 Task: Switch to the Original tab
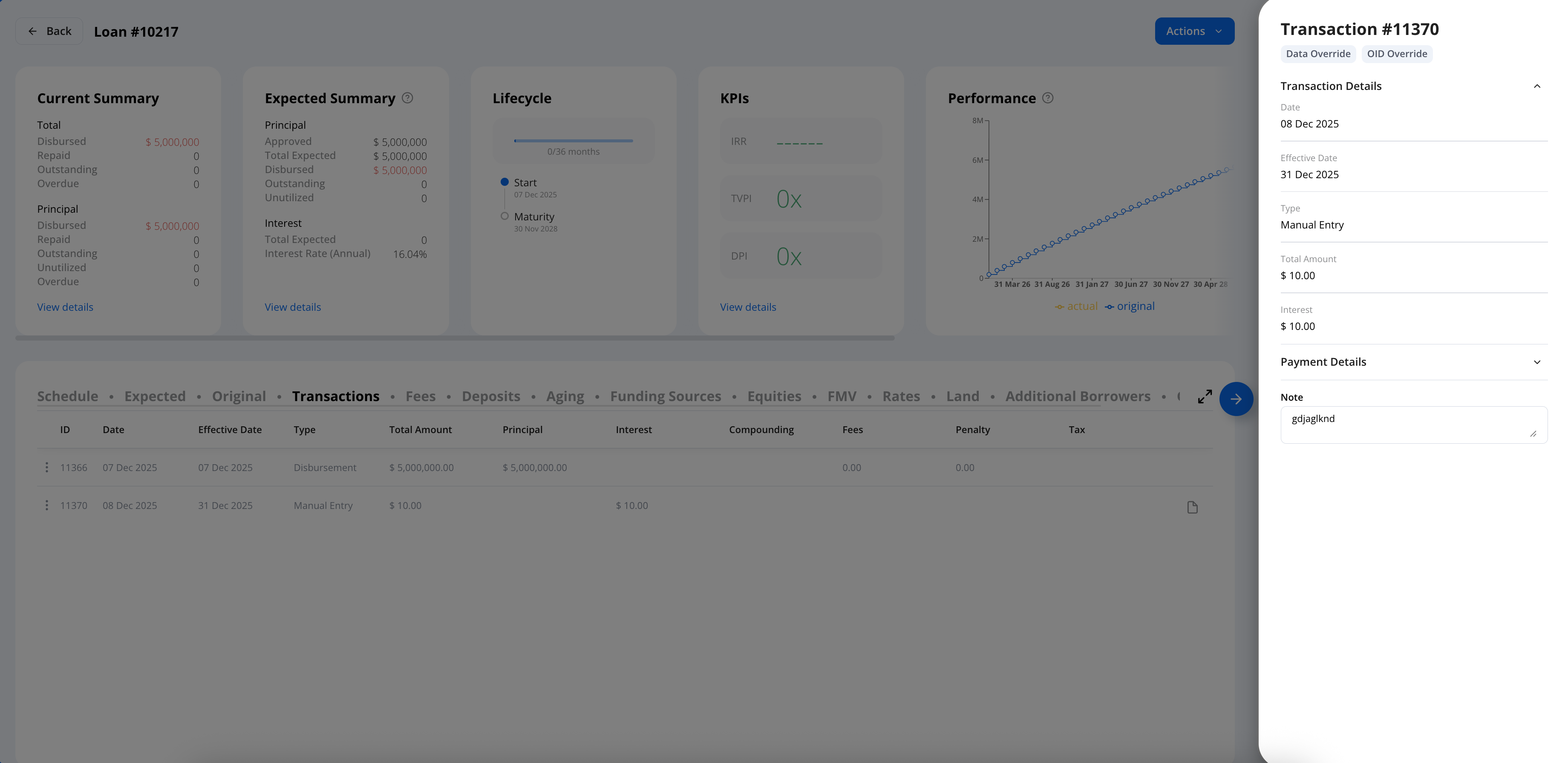(x=239, y=396)
